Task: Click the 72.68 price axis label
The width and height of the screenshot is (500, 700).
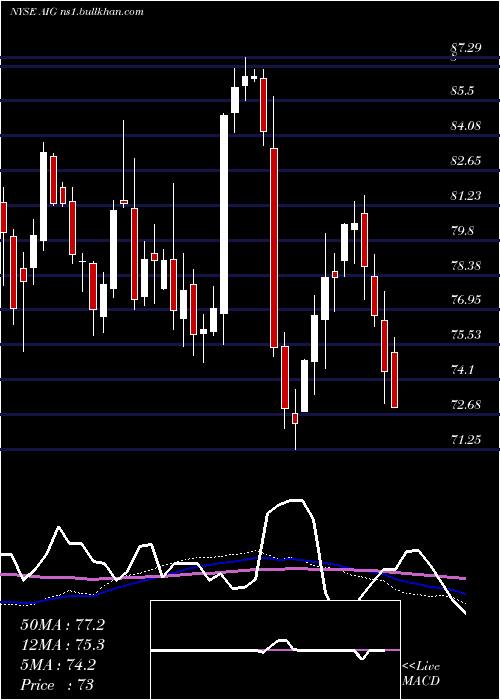Action: (466, 405)
